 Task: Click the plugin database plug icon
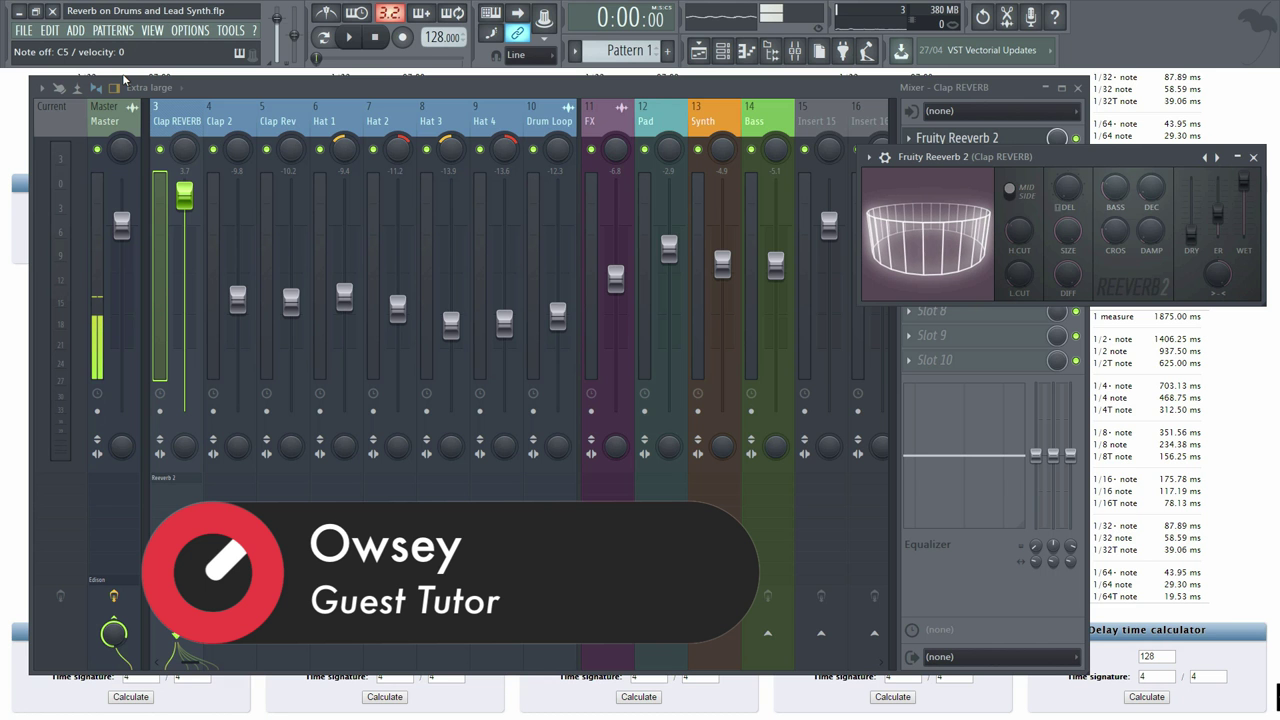843,51
